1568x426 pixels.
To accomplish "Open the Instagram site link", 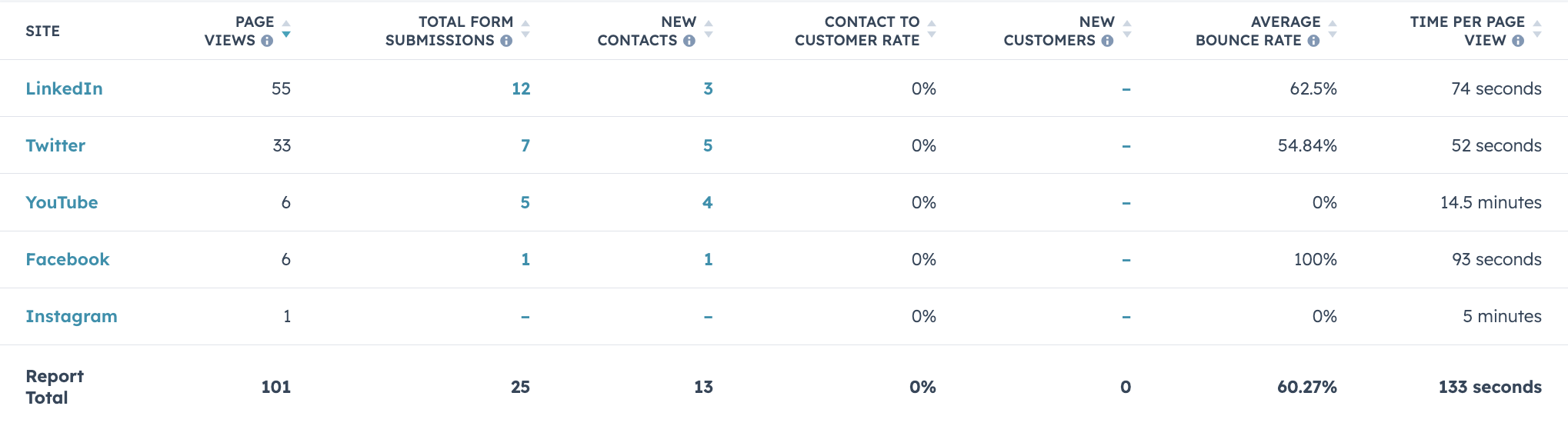I will (x=72, y=316).
